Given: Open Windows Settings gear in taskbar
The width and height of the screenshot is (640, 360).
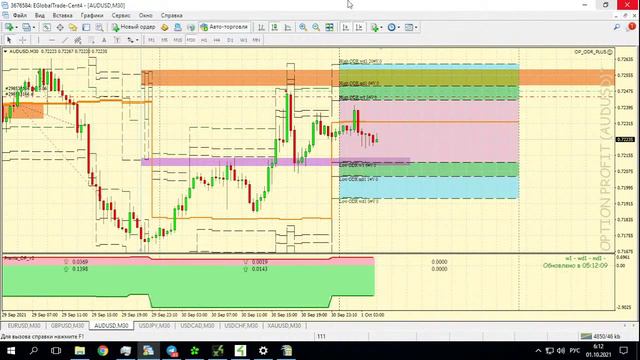Looking at the screenshot, I should 263,351.
